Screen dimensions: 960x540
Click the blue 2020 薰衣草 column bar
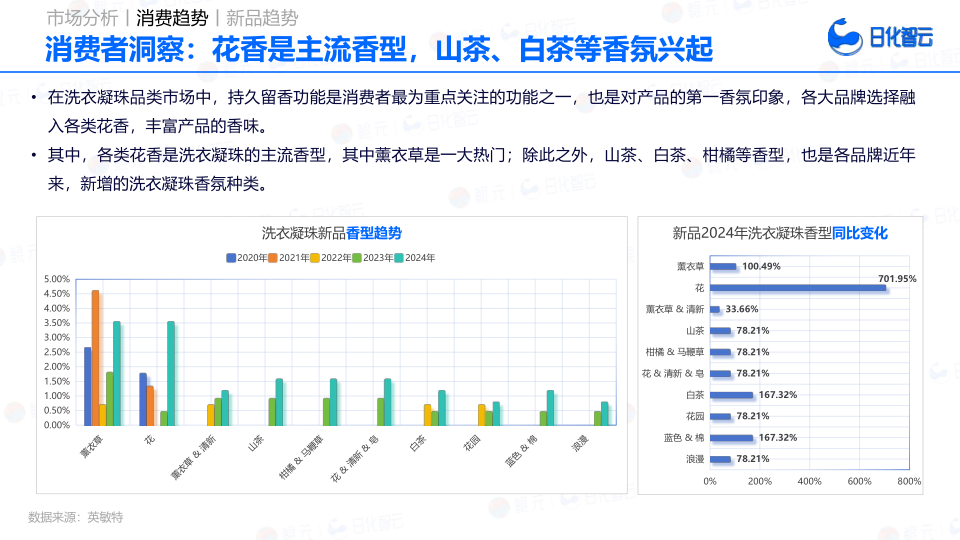88,386
